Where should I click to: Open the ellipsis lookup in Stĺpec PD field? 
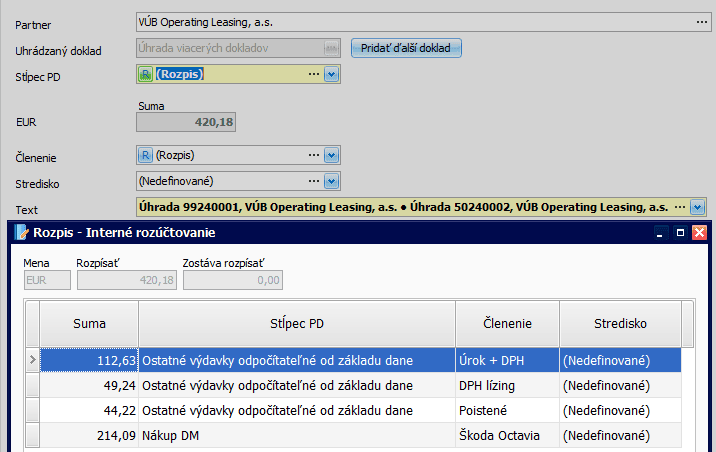click(314, 74)
